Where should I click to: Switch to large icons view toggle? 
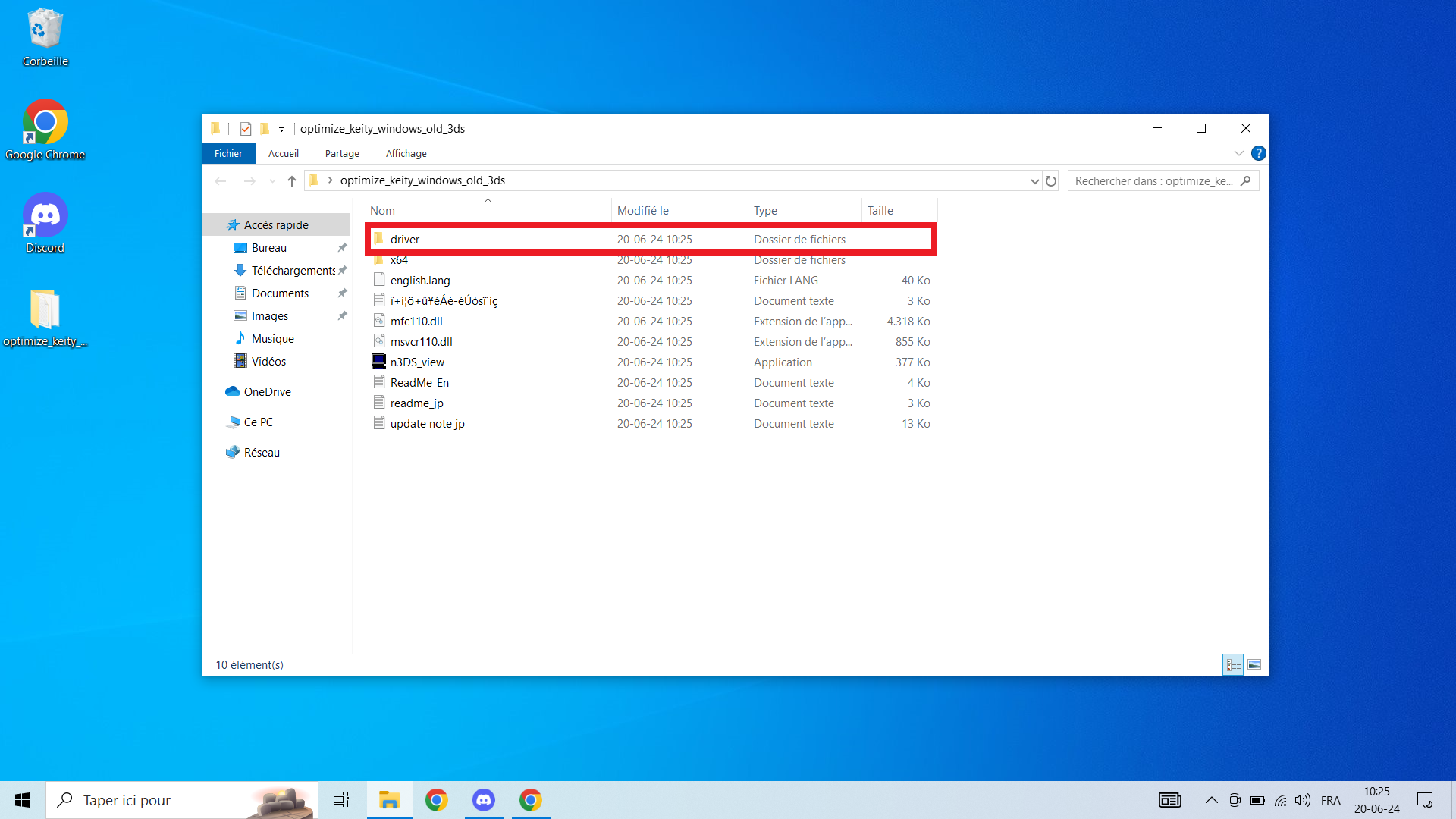click(1254, 665)
